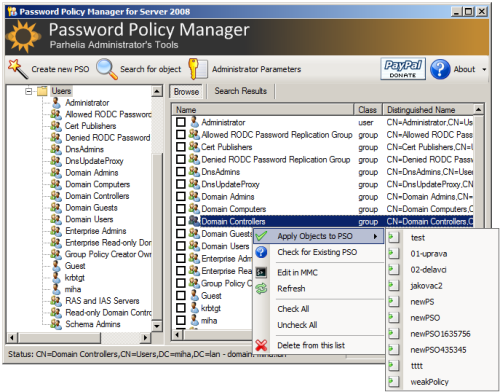Click the green checkmark Apply Objects icon
Screen dimensions: 500x392
tap(261, 236)
